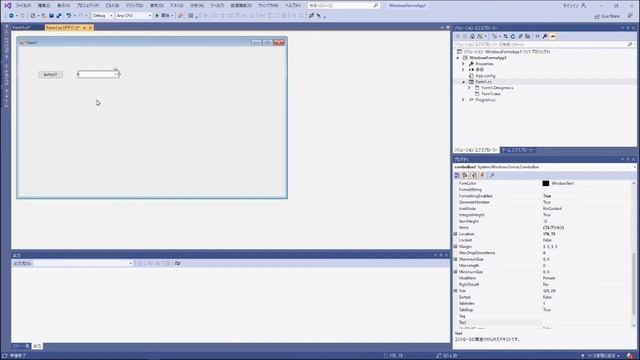Close the Form1.cs [Design] tab
This screenshot has height=360, width=640.
pyautogui.click(x=90, y=28)
